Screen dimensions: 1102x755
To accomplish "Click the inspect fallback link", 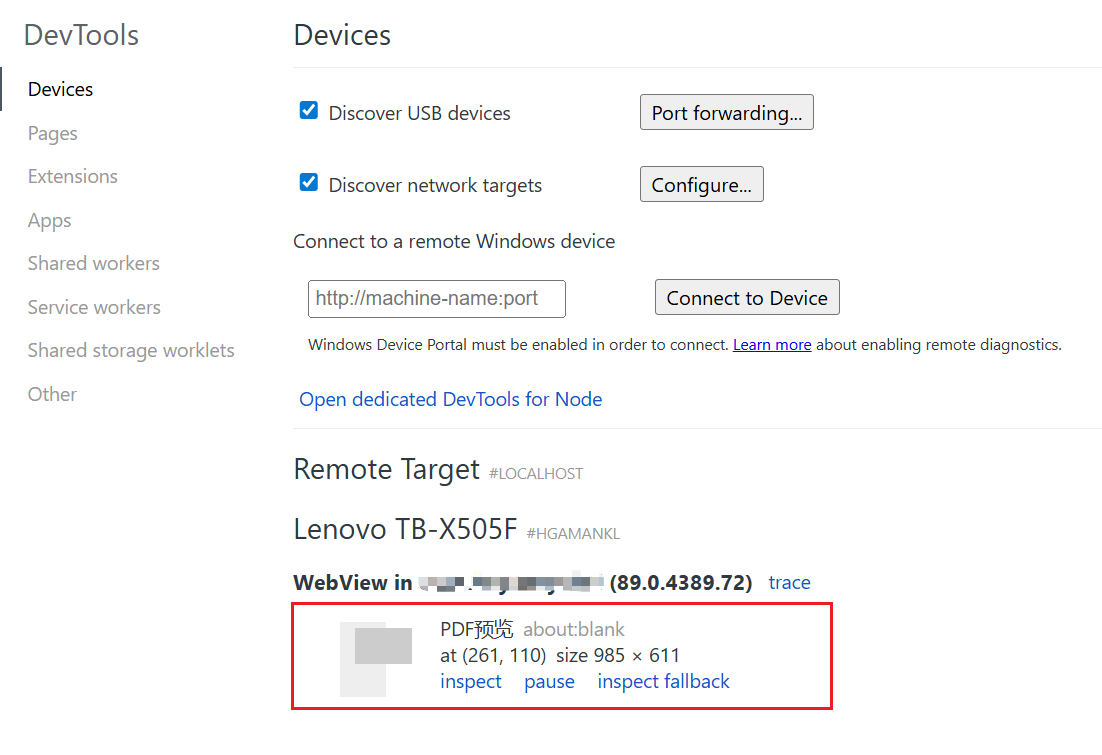I will point(663,681).
